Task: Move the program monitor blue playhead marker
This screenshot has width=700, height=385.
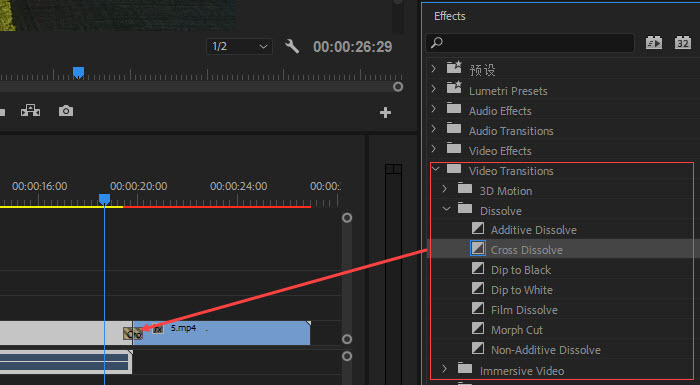Action: point(79,72)
